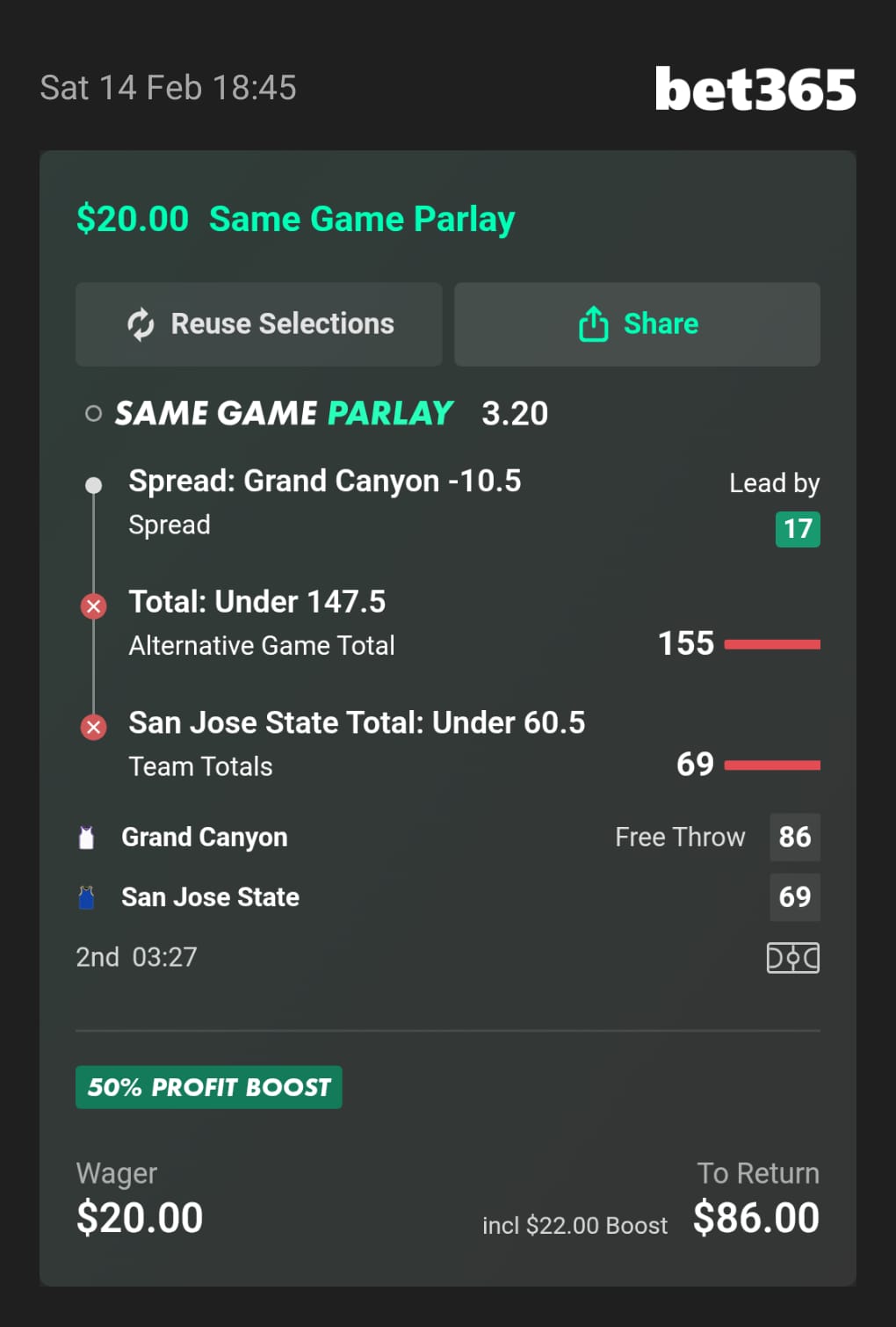The height and width of the screenshot is (1327, 896).
Task: Click red X beside Total Under 147.5
Action: (x=94, y=606)
